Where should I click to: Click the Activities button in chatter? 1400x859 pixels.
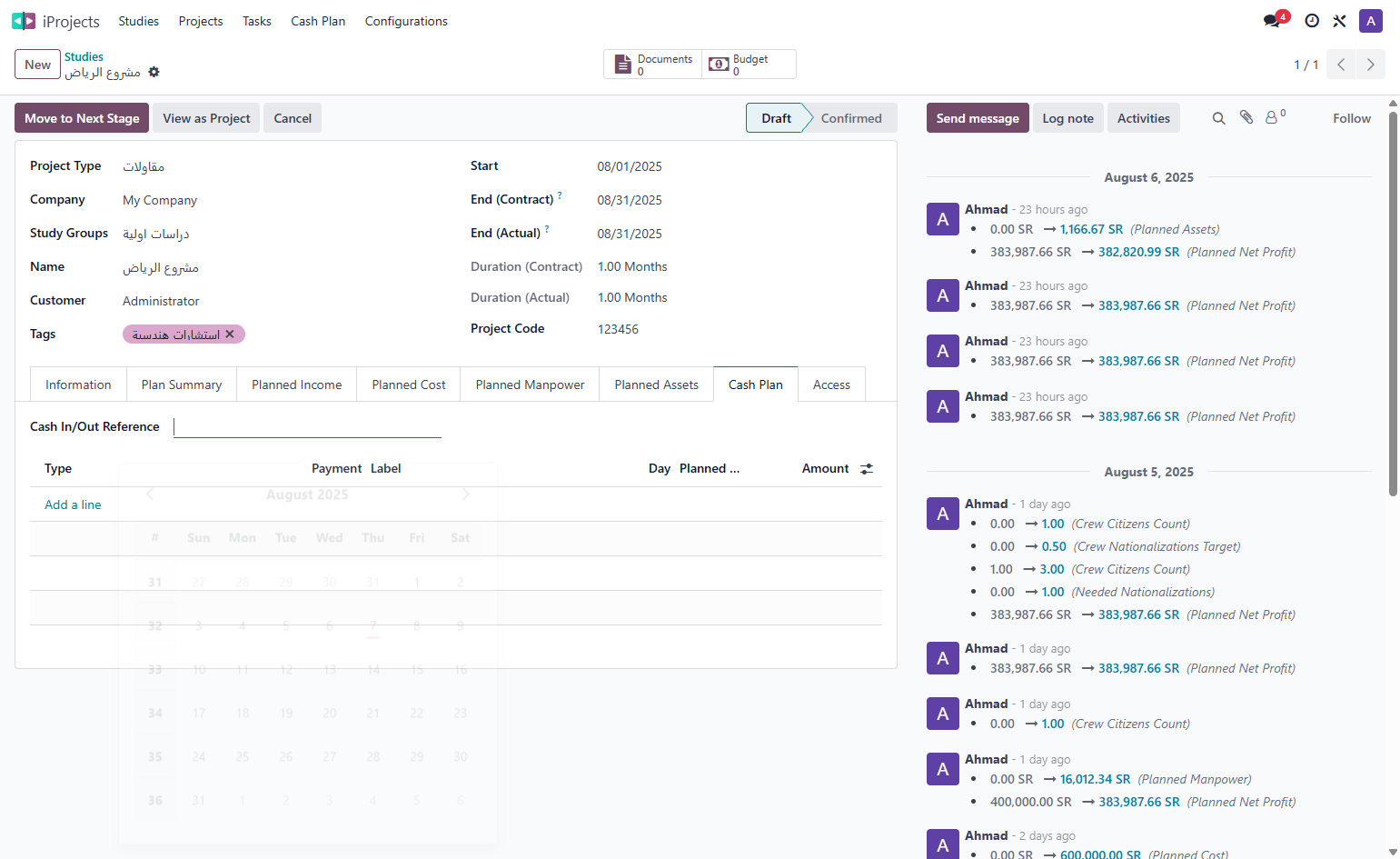1144,118
